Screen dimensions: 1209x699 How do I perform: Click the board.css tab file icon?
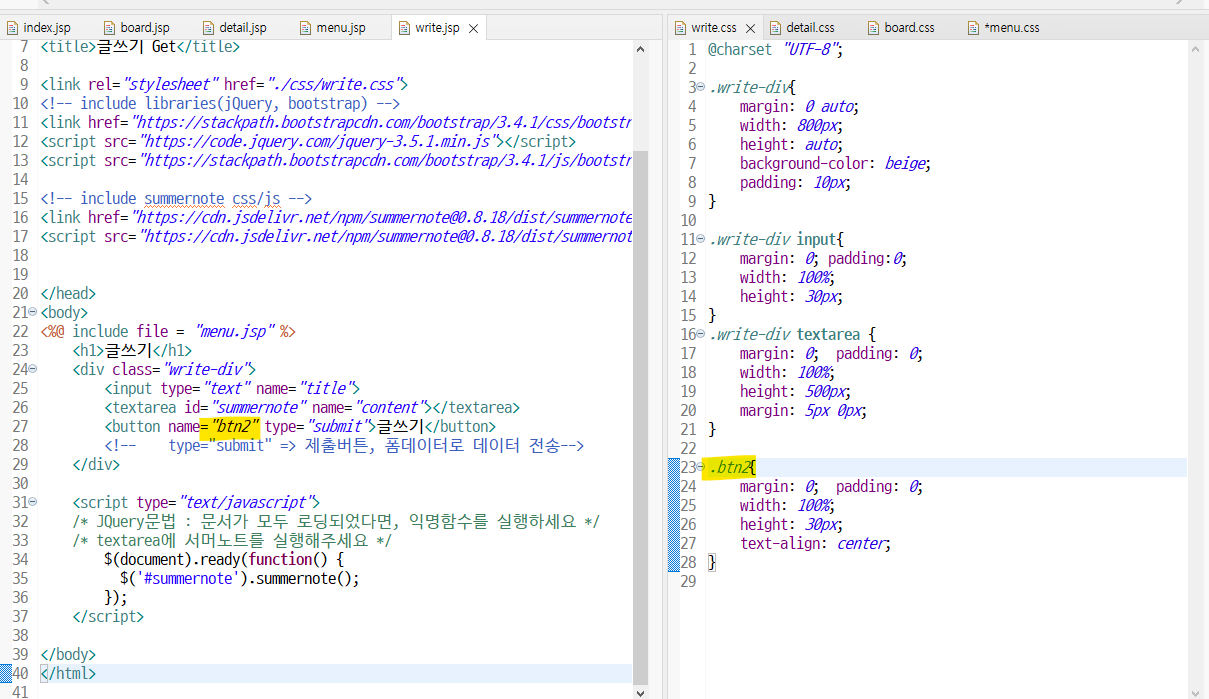pyautogui.click(x=875, y=28)
